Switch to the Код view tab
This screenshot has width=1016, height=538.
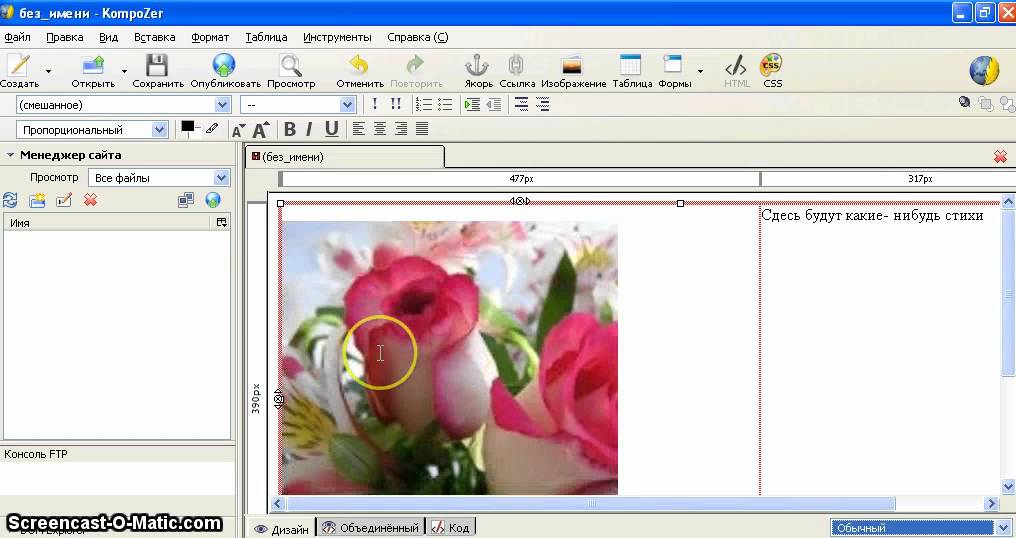coord(451,528)
